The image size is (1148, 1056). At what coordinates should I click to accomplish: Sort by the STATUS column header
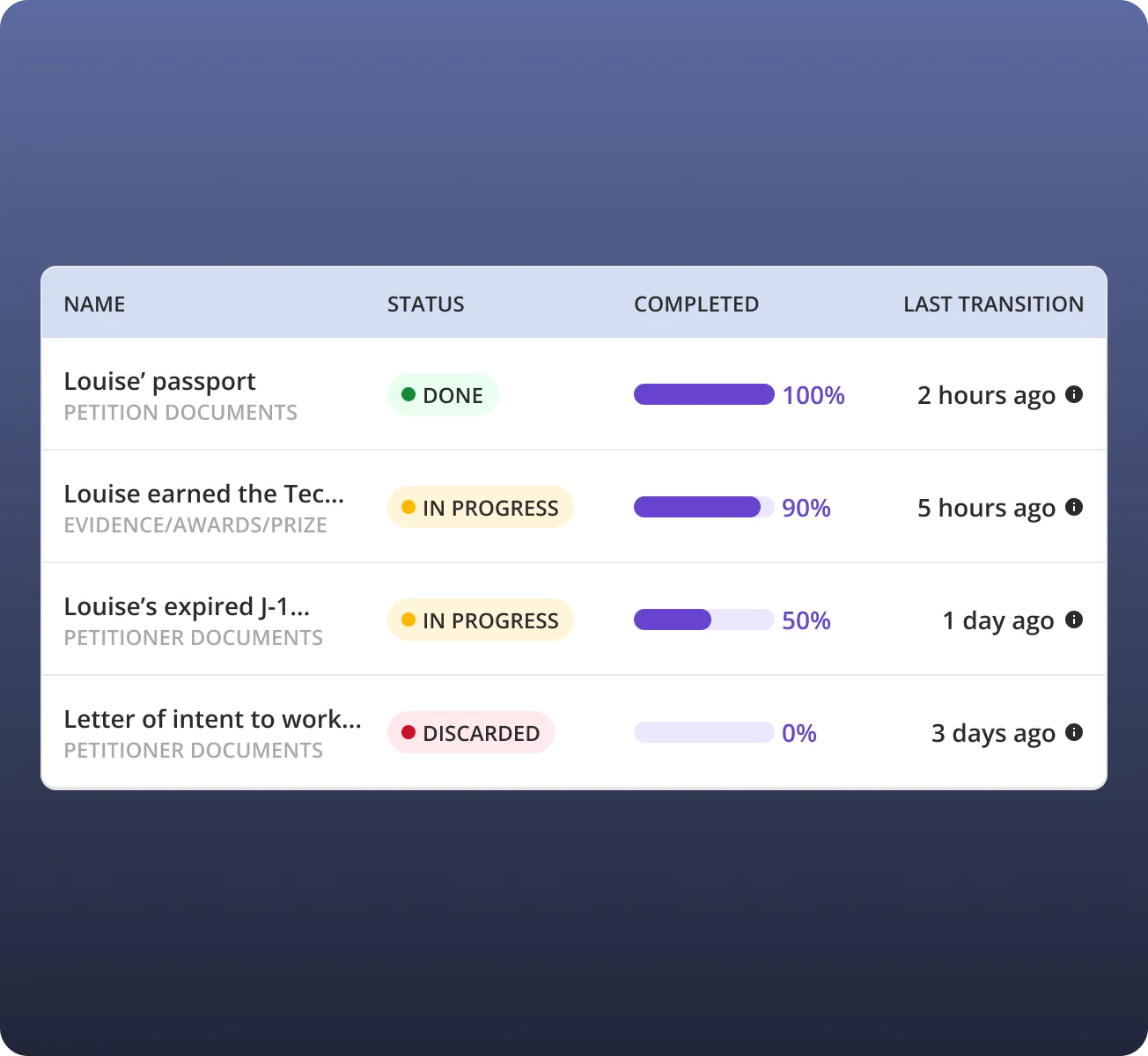(x=426, y=304)
